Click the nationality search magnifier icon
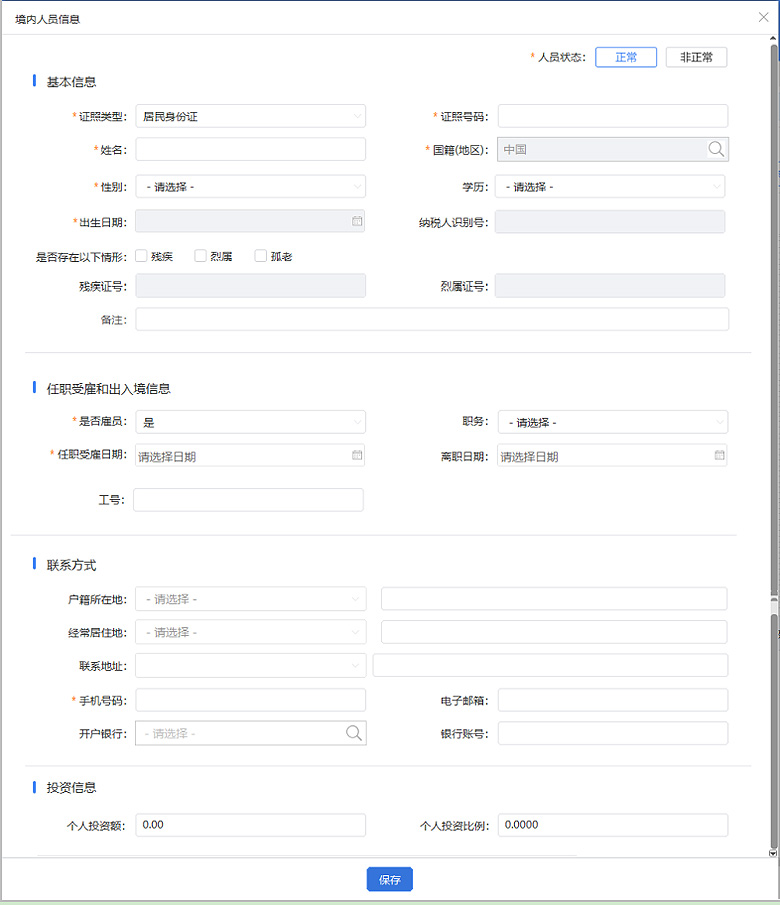 coord(716,149)
